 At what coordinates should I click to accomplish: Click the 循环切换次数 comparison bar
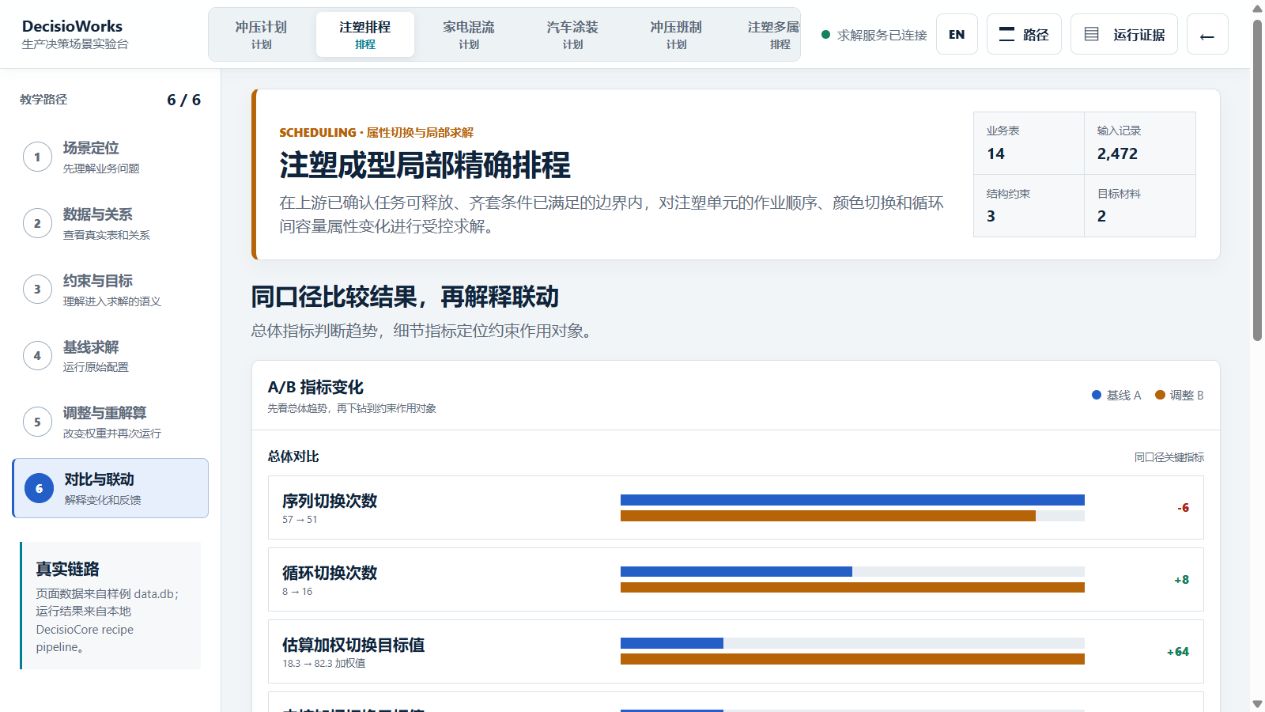852,580
